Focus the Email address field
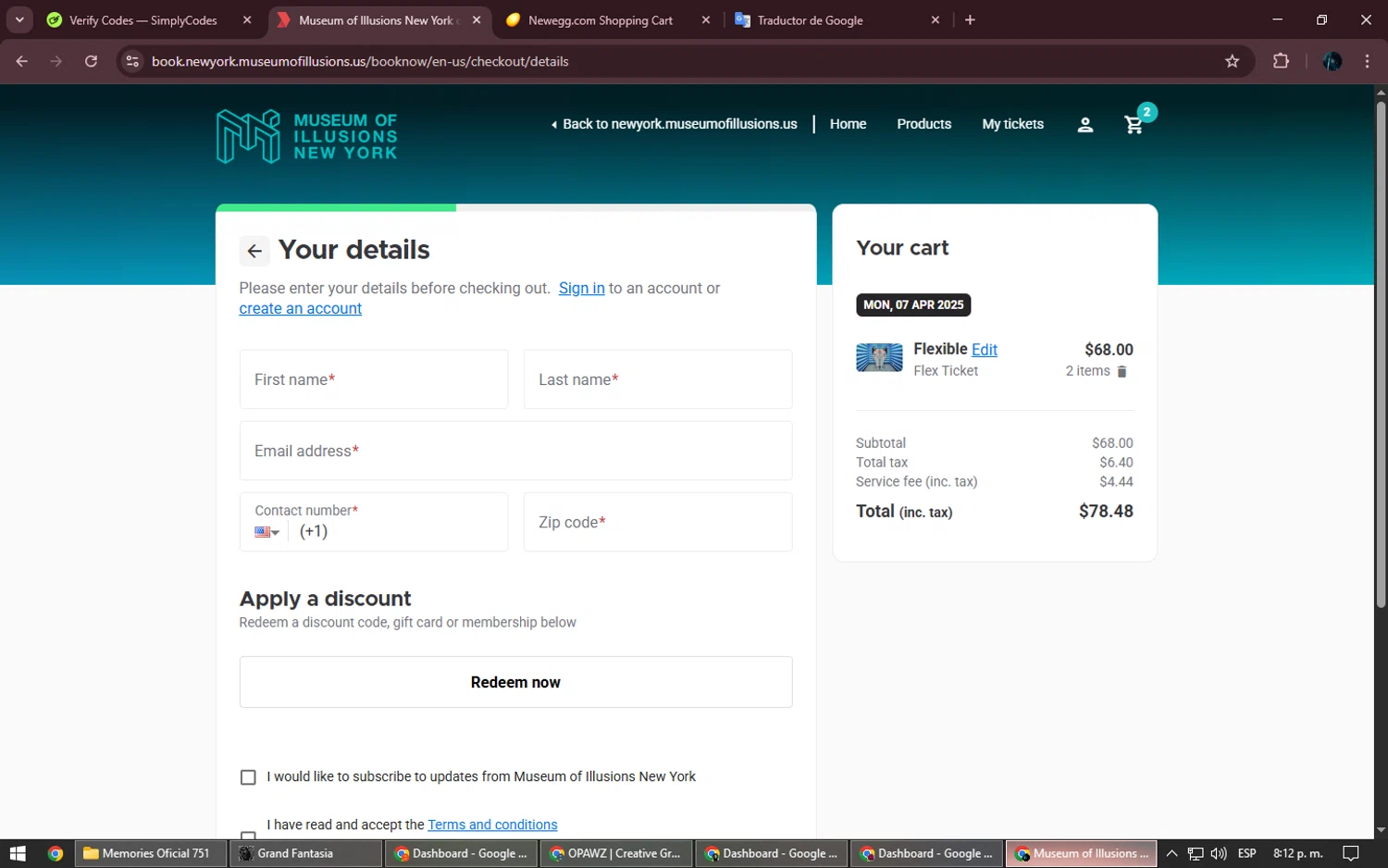This screenshot has width=1388, height=868. [x=515, y=451]
